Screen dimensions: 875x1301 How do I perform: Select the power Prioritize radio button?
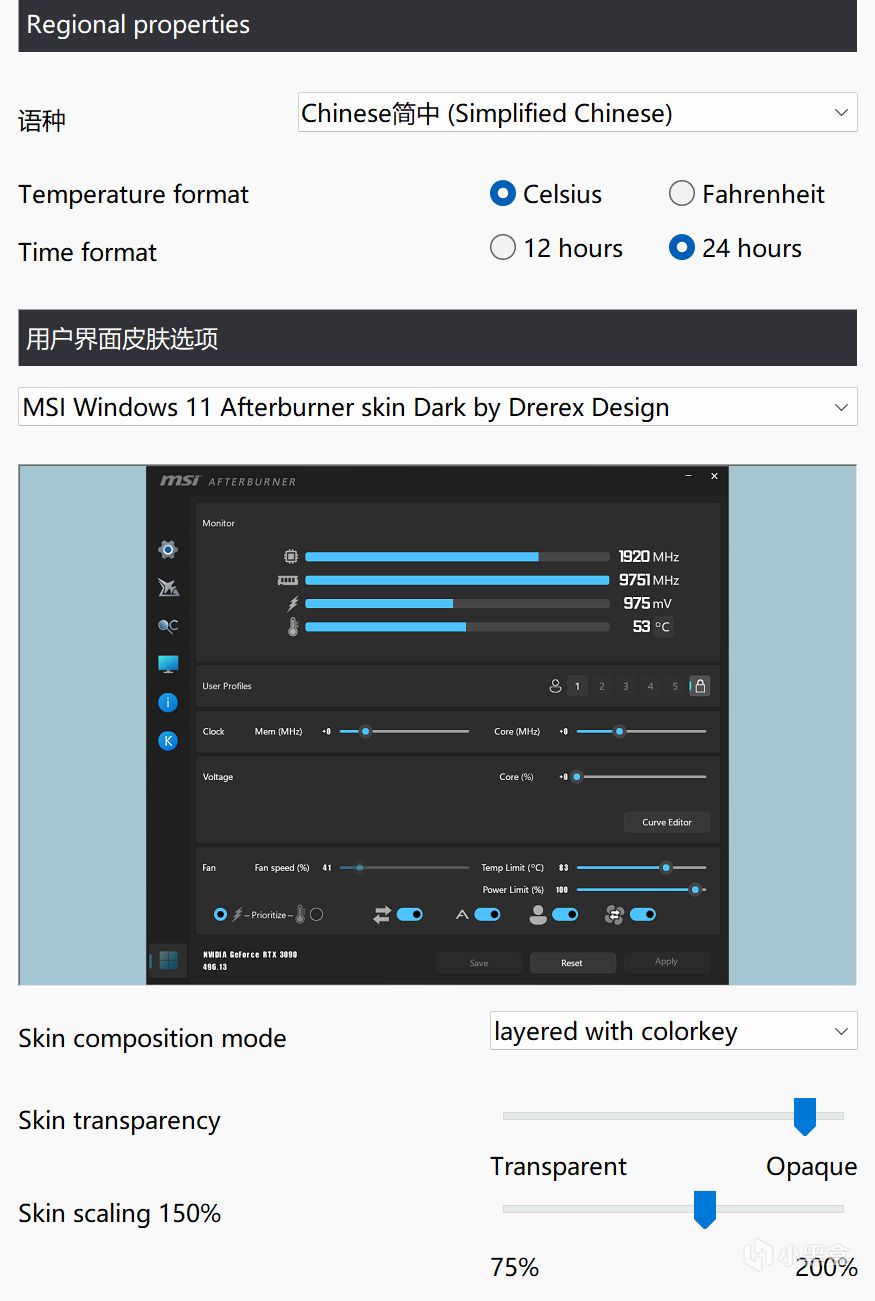[221, 914]
